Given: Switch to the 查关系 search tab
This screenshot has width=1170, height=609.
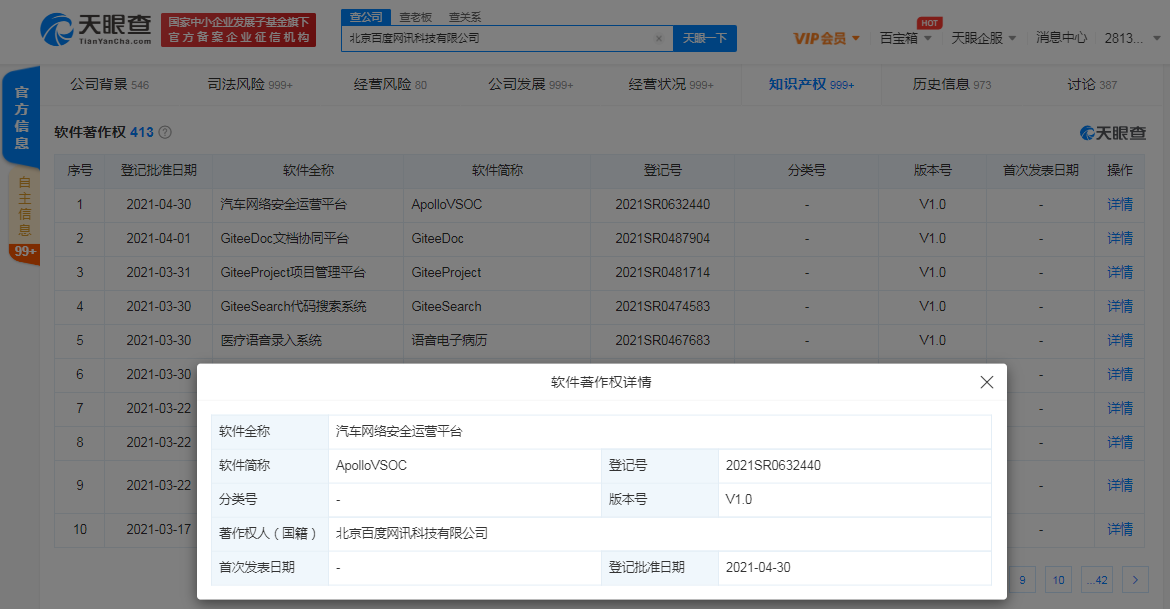Looking at the screenshot, I should click(465, 17).
